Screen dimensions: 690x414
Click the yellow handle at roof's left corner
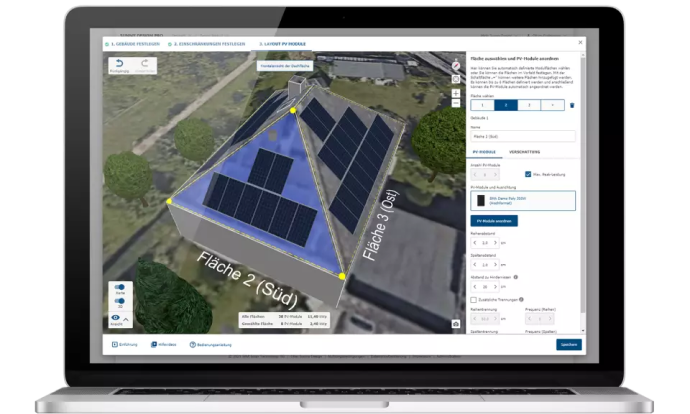169,201
